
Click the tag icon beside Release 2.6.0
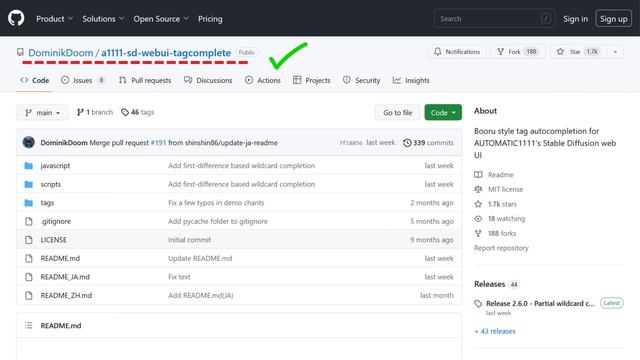(x=478, y=304)
